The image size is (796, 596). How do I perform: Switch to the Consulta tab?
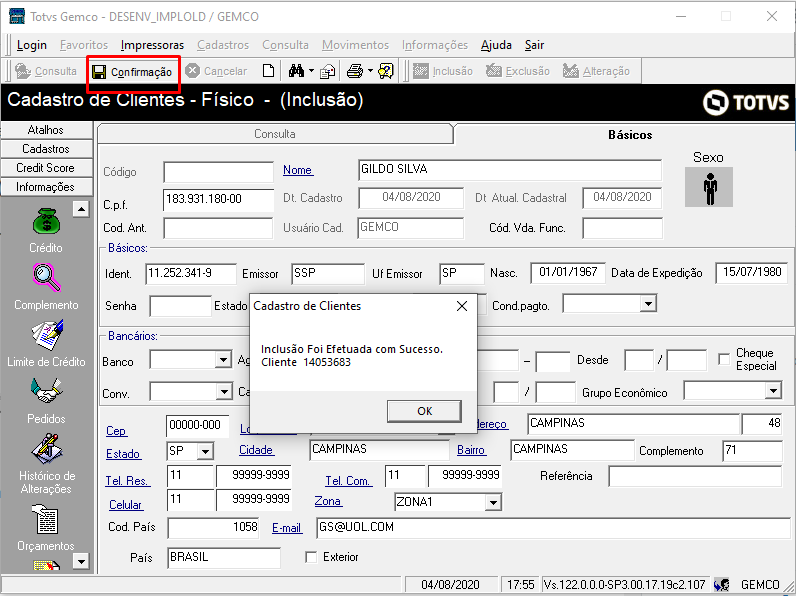pos(275,134)
